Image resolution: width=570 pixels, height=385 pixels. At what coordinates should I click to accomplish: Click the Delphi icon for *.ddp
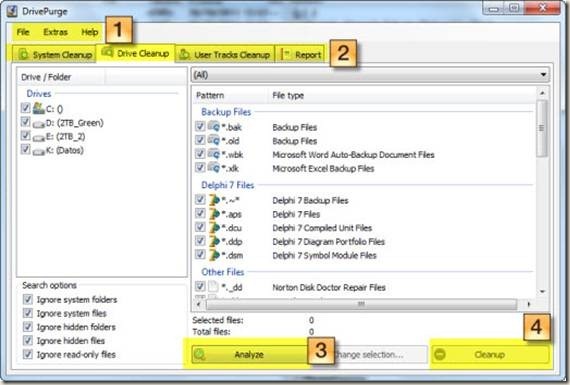coord(214,241)
